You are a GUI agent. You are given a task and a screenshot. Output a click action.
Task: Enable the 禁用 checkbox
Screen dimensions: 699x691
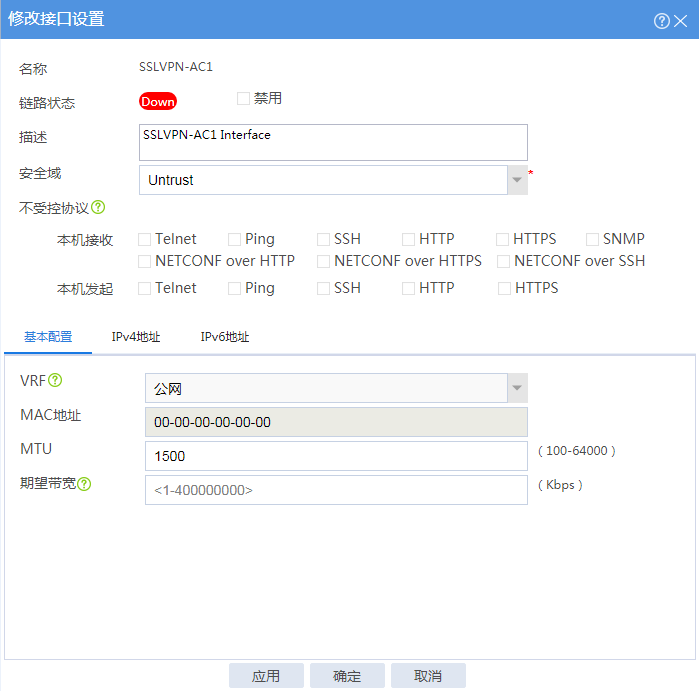click(x=243, y=98)
